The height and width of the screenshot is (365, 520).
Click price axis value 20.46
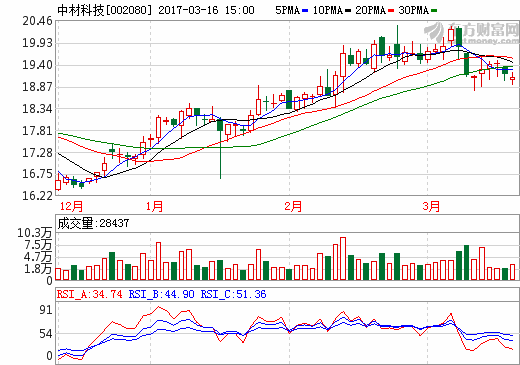click(37, 21)
